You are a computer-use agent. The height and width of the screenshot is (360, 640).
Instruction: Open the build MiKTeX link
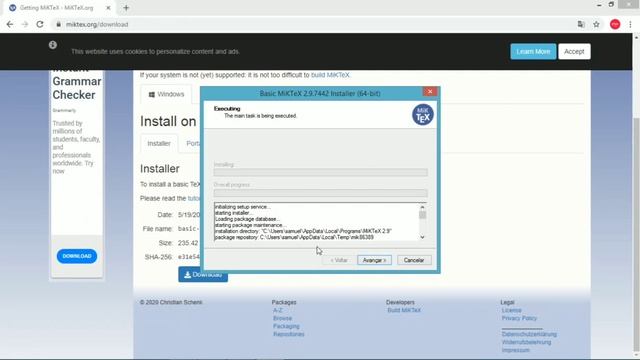point(330,75)
